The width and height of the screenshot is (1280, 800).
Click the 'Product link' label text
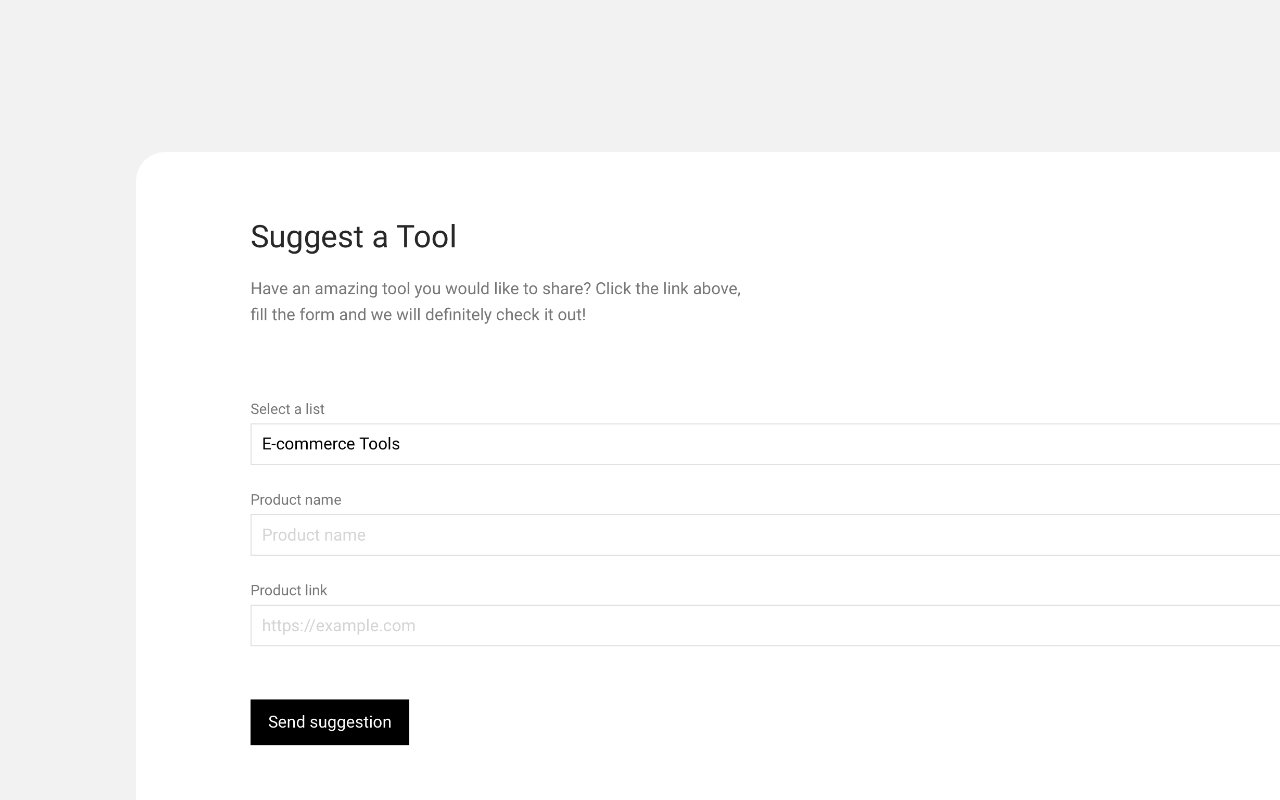pyautogui.click(x=289, y=590)
